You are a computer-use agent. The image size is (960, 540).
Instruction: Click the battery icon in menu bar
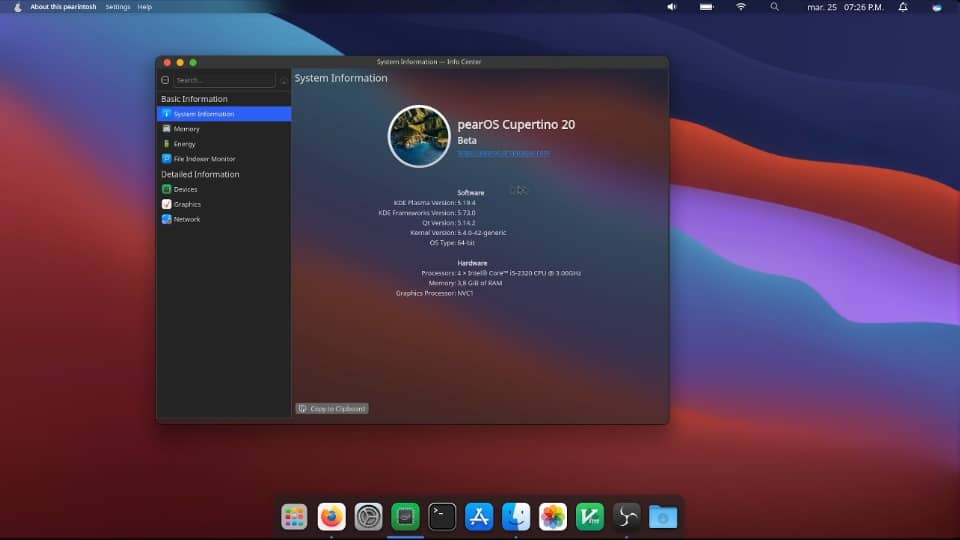point(707,7)
